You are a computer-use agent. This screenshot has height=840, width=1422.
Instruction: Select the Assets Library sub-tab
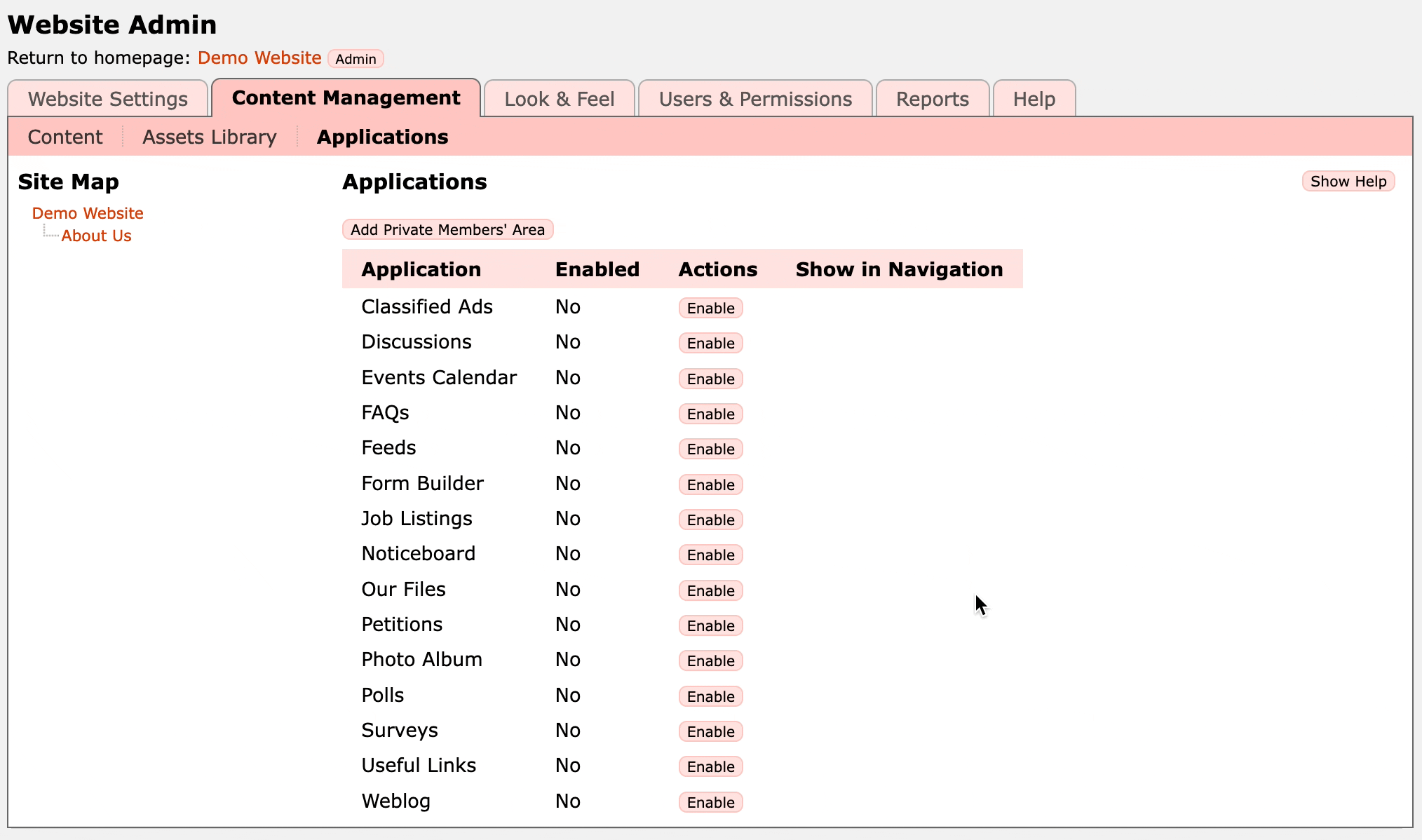(x=210, y=137)
